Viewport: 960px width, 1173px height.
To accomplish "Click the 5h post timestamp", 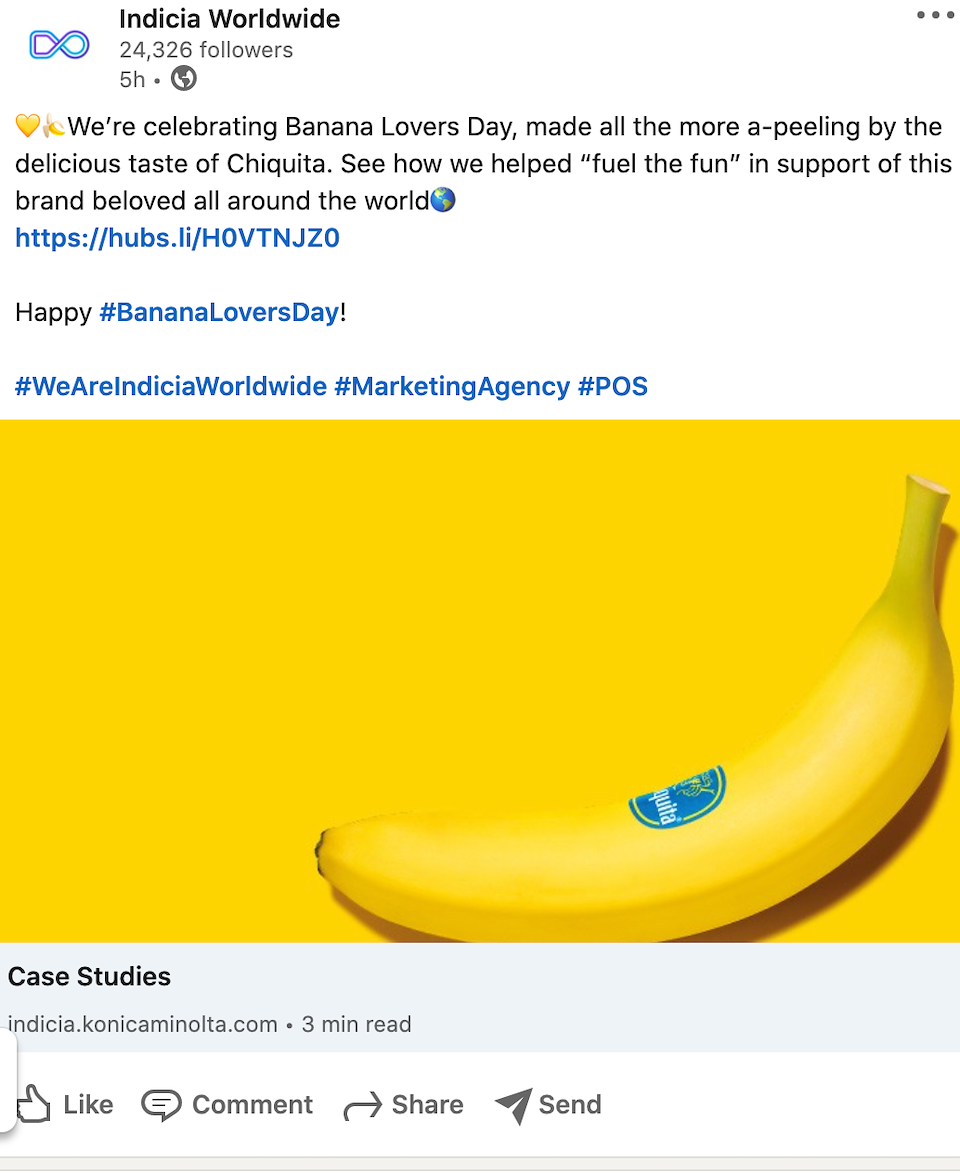I will [132, 79].
